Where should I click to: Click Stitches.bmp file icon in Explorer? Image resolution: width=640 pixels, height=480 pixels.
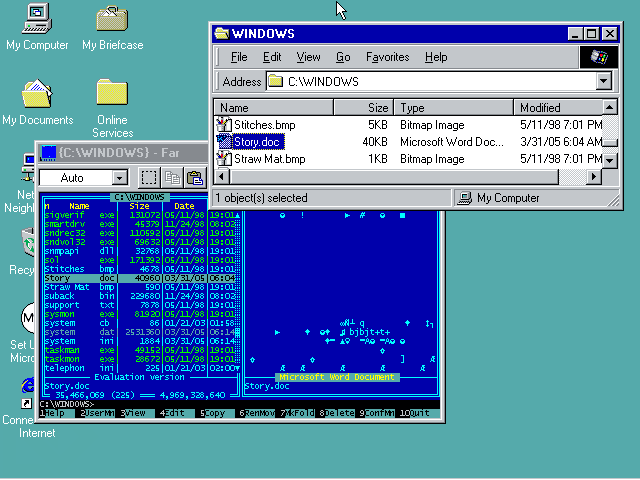pyautogui.click(x=224, y=124)
